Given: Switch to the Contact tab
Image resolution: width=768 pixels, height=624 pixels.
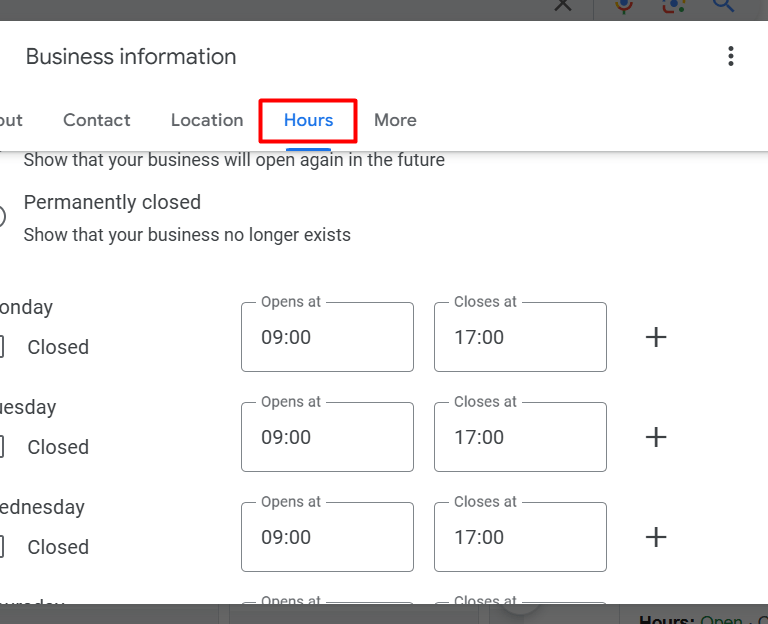Looking at the screenshot, I should click(x=97, y=120).
